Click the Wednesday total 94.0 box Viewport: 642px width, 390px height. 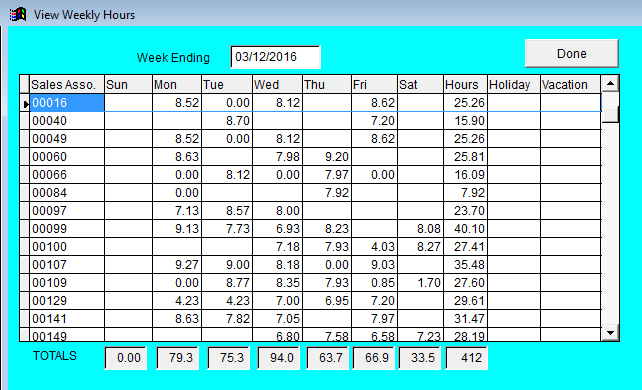click(x=279, y=358)
